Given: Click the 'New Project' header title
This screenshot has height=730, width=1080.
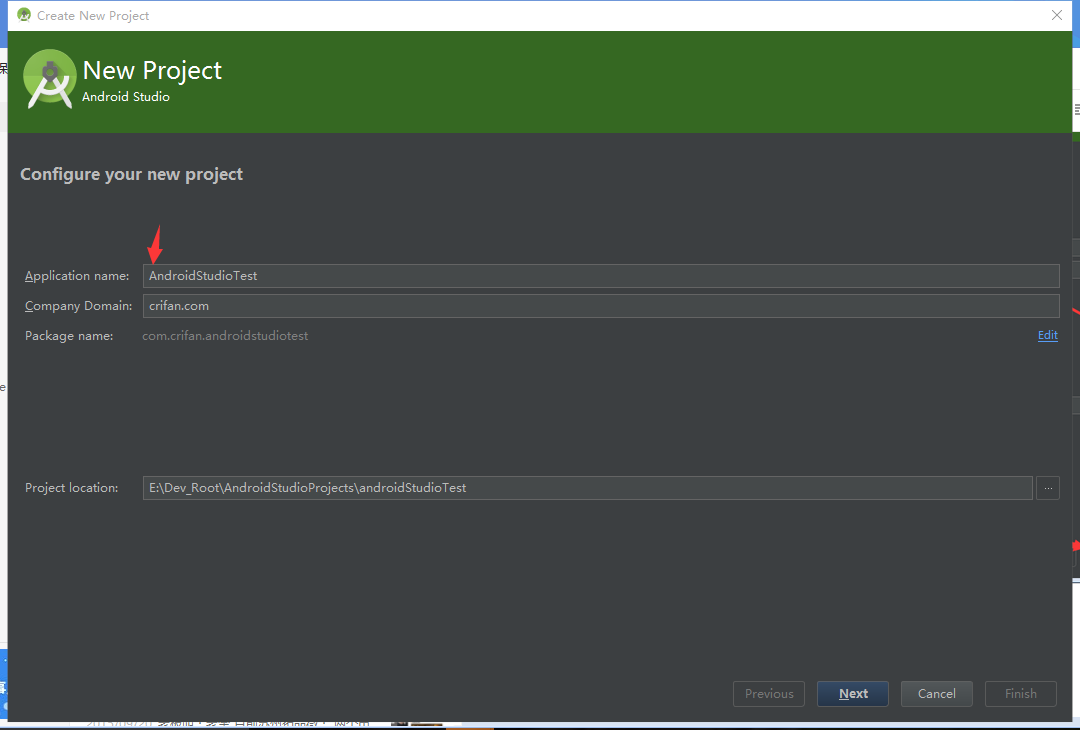Looking at the screenshot, I should click(x=152, y=70).
